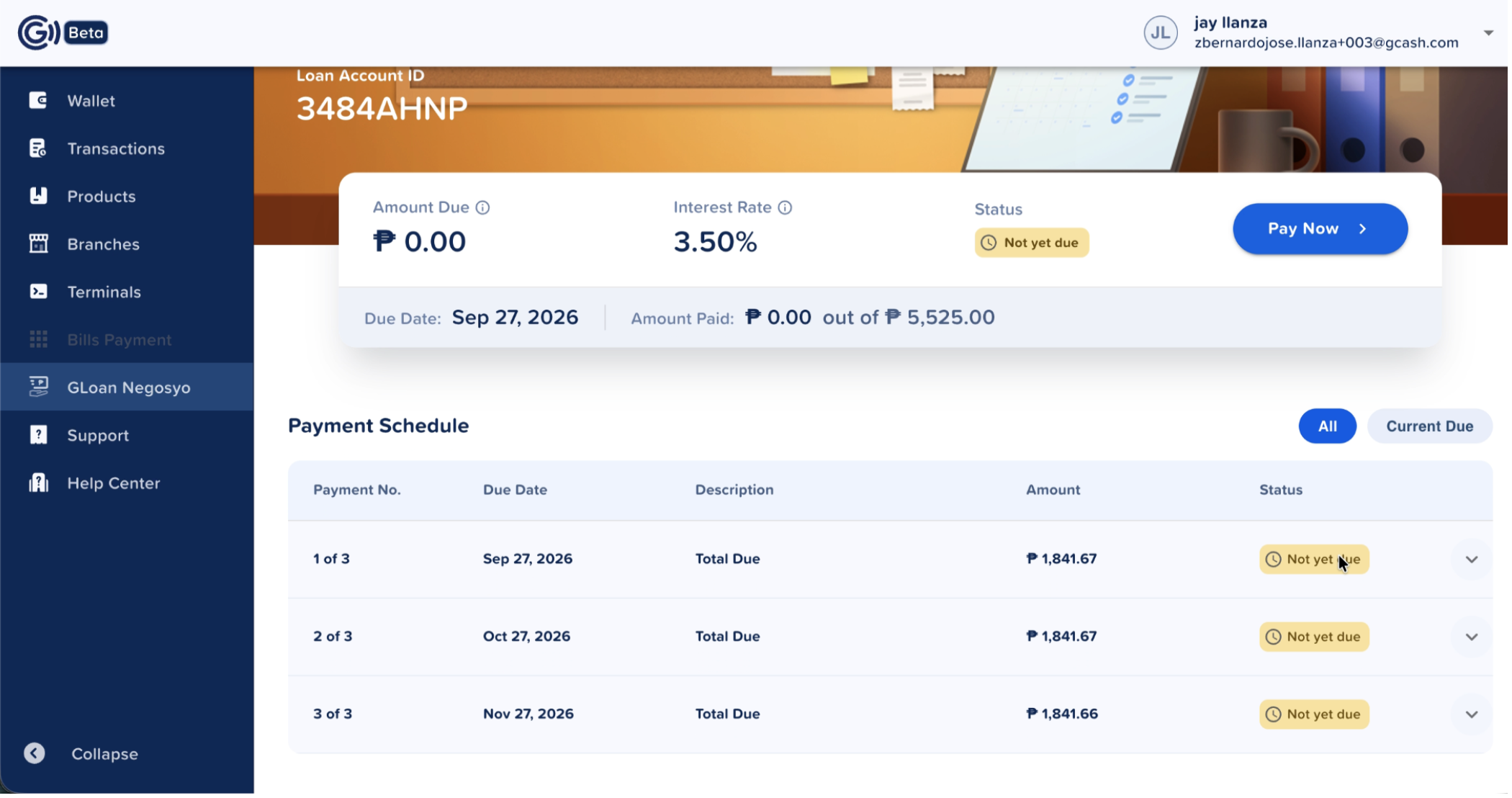Click the Nov 27, 2026 due date
Screen dimensions: 1512x798
coord(528,714)
